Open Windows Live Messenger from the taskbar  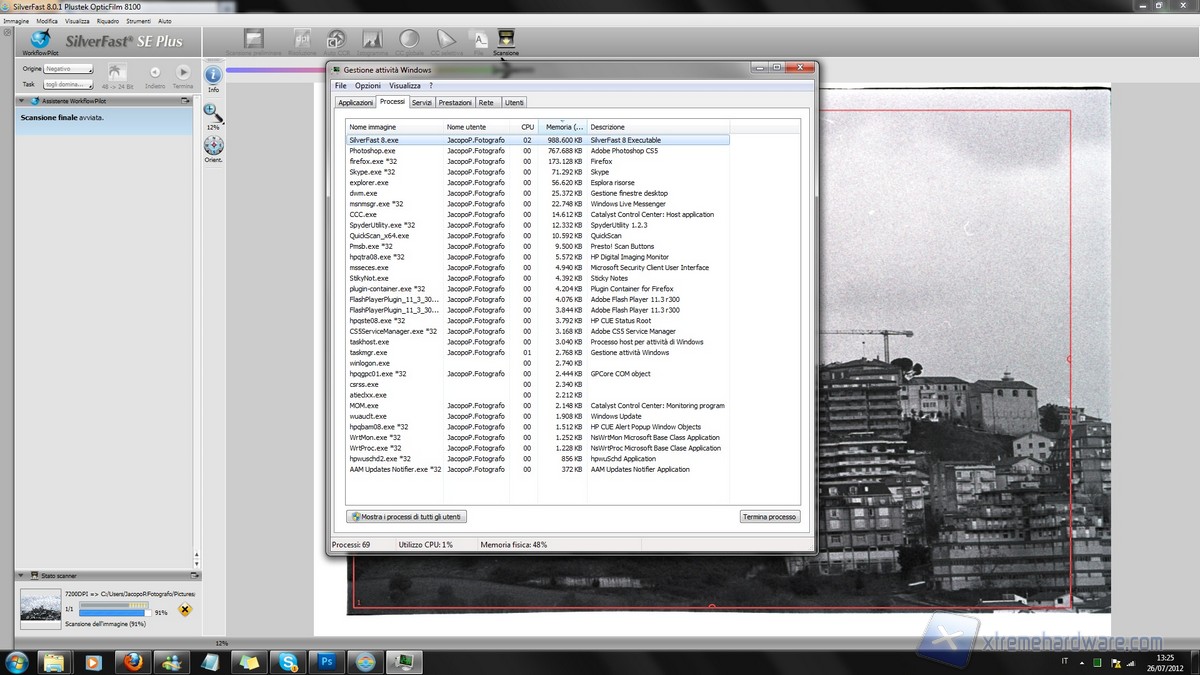171,661
